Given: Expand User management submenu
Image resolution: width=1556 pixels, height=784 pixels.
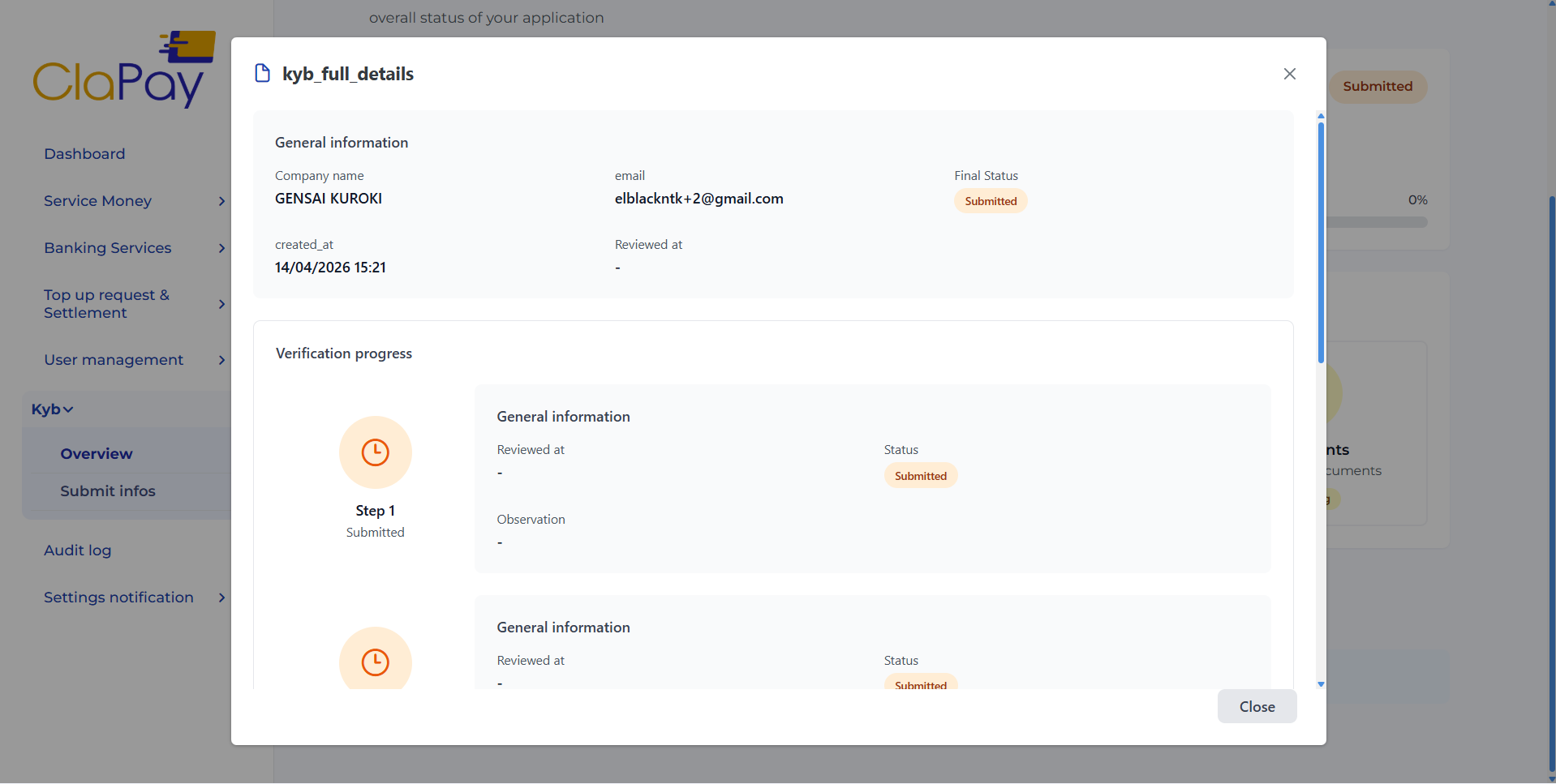Looking at the screenshot, I should (221, 360).
